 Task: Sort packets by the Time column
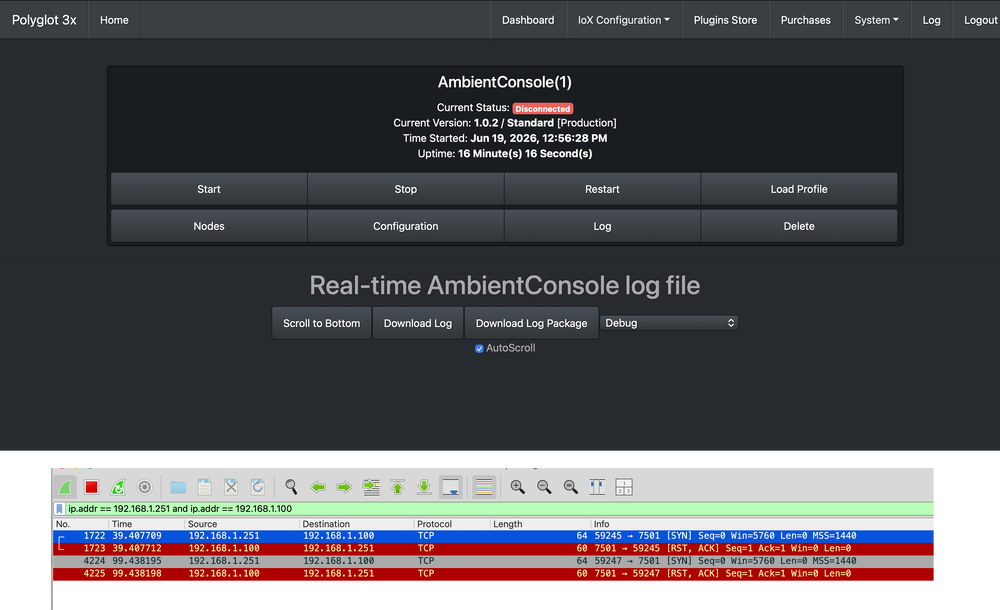147,524
